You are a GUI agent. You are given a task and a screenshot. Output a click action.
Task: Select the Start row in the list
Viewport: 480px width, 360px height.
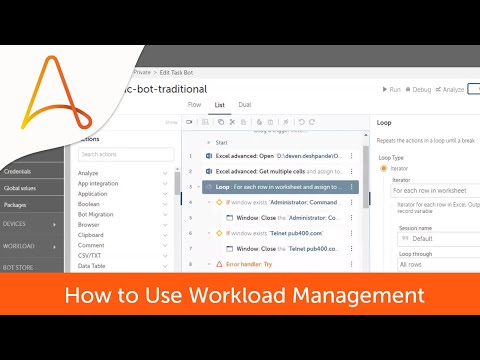pos(221,143)
